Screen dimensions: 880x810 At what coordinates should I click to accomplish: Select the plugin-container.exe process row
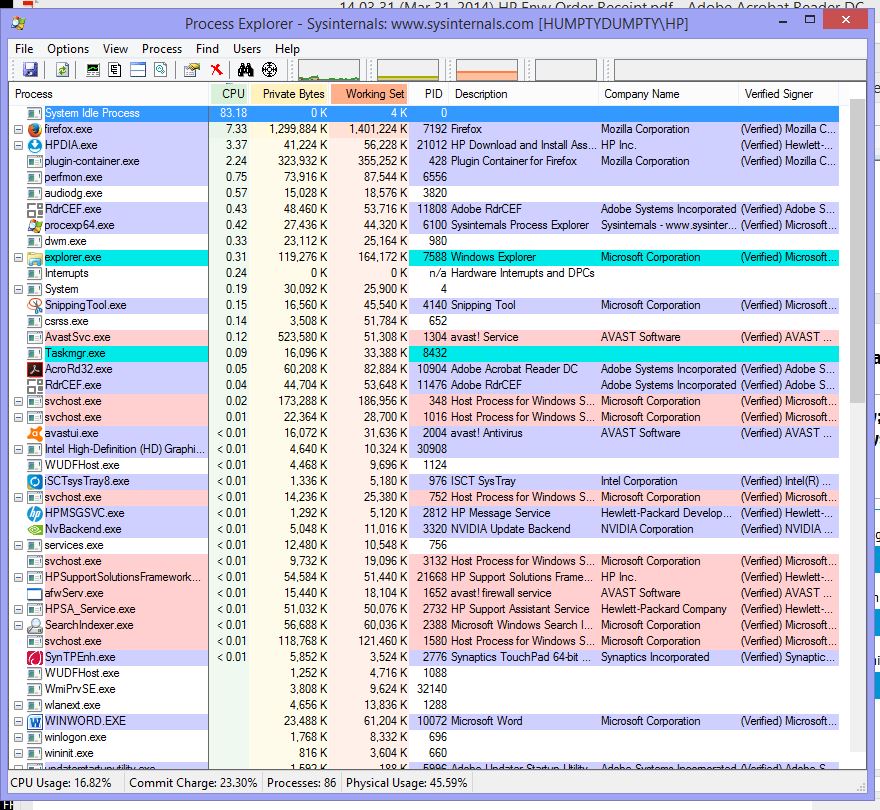[425, 162]
